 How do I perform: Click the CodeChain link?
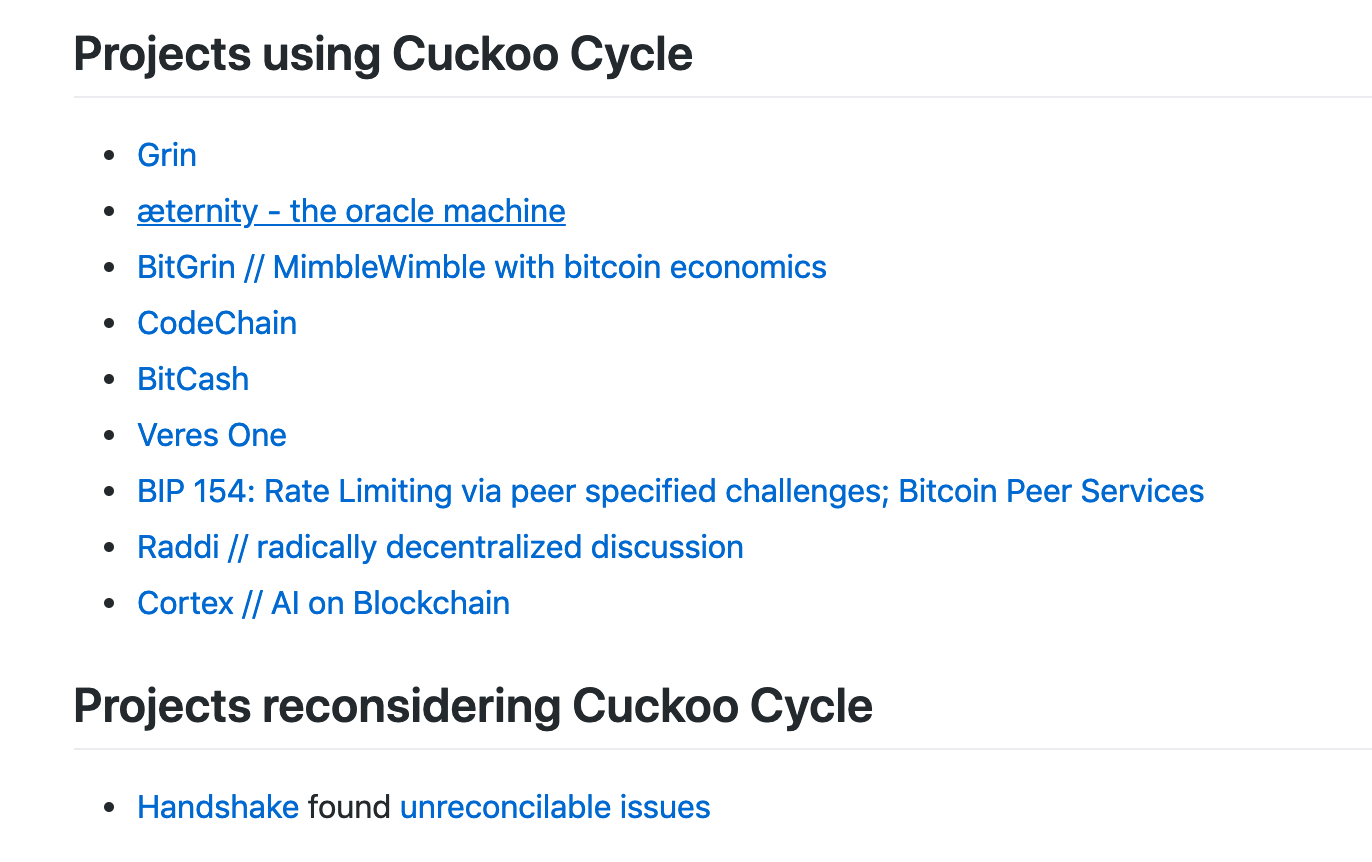[217, 323]
